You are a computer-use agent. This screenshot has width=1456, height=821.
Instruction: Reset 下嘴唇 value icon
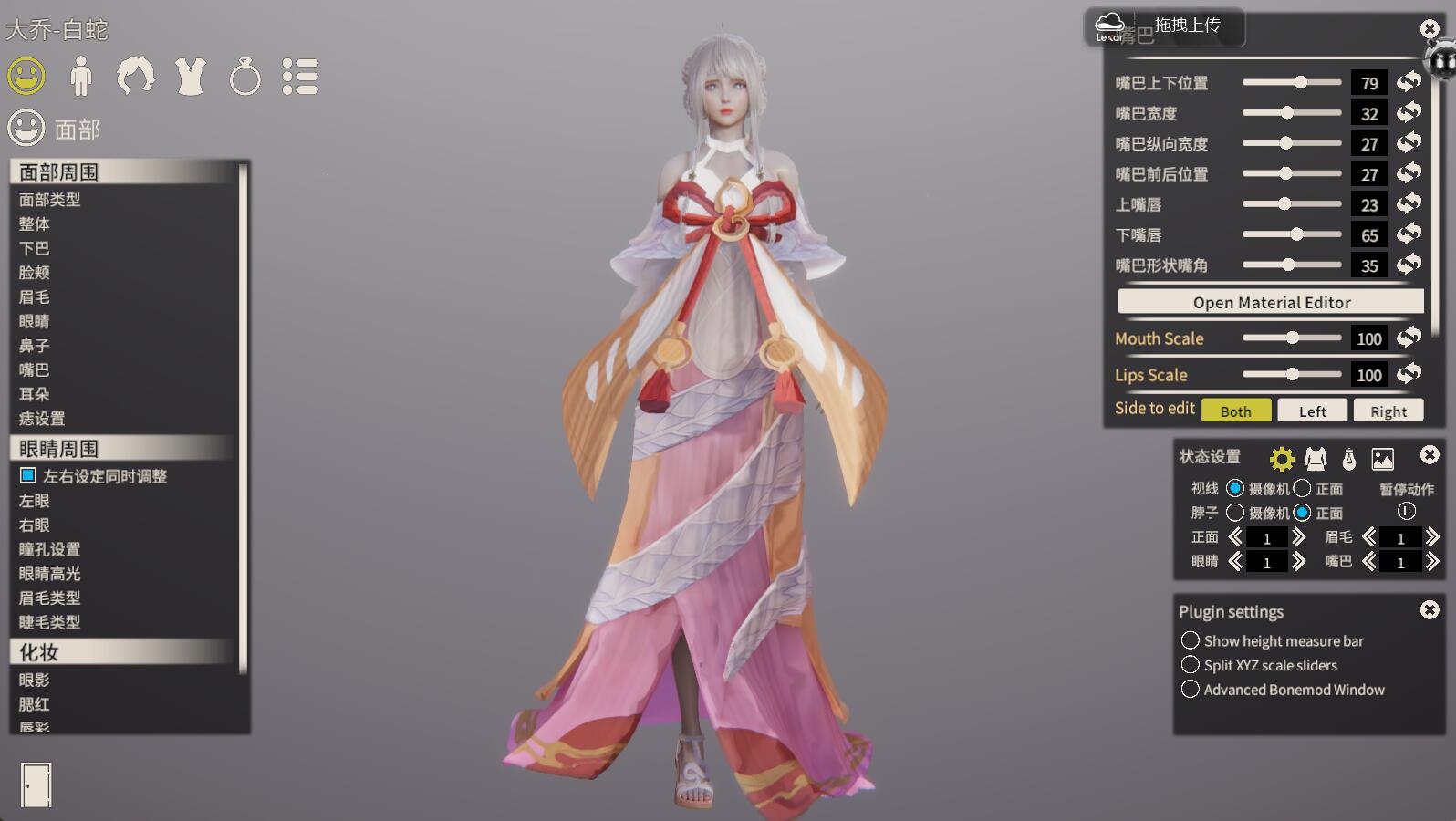pos(1409,234)
